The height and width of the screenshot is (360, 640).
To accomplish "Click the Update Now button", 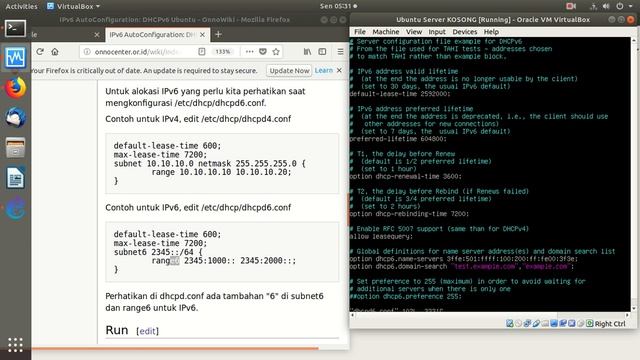I will click(x=289, y=70).
